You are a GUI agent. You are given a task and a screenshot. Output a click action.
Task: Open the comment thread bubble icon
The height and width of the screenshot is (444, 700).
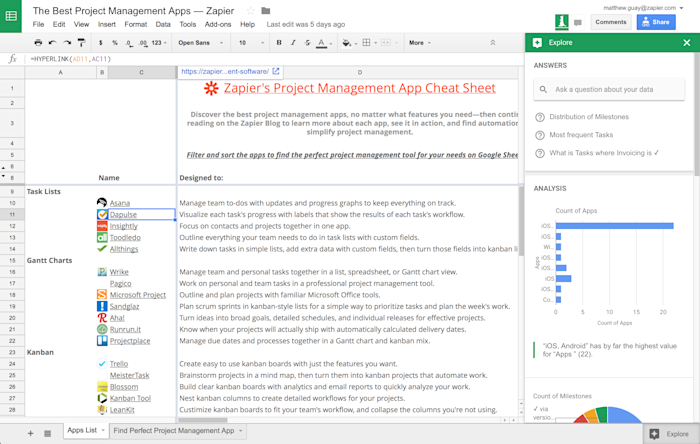coord(578,22)
